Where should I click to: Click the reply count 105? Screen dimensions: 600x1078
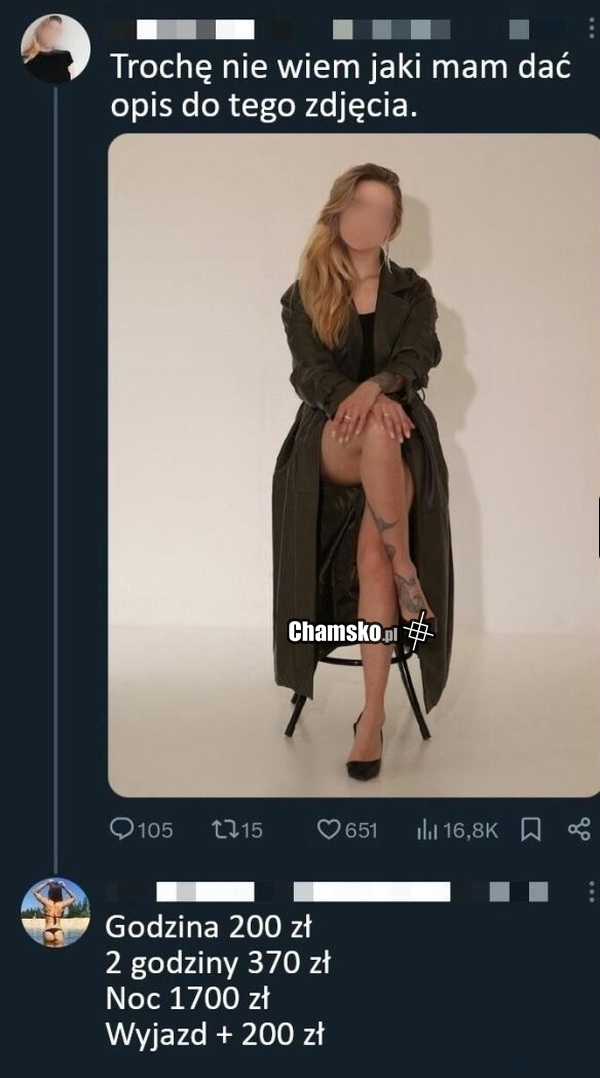[154, 830]
